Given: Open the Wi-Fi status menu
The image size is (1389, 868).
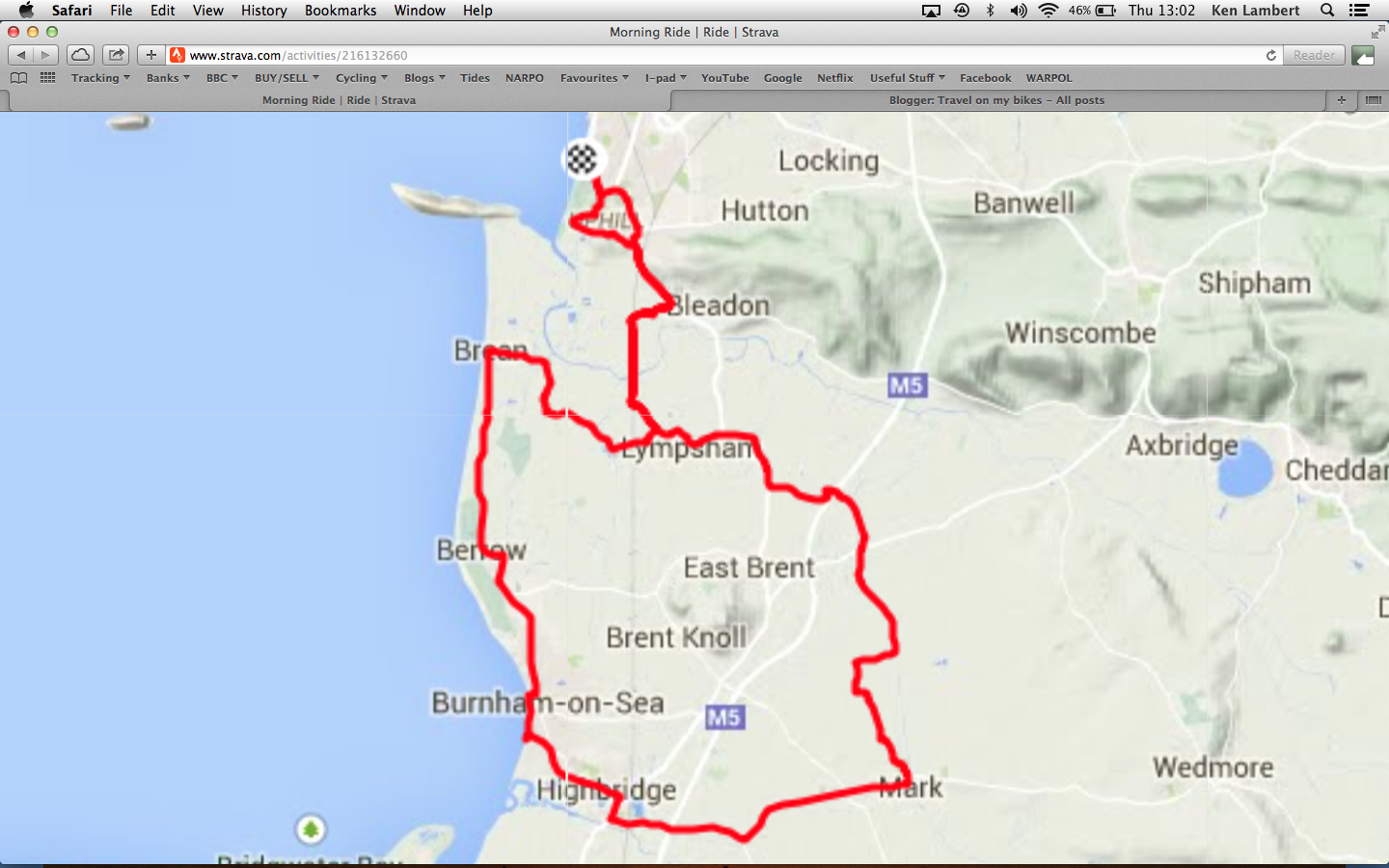Looking at the screenshot, I should [x=1048, y=10].
